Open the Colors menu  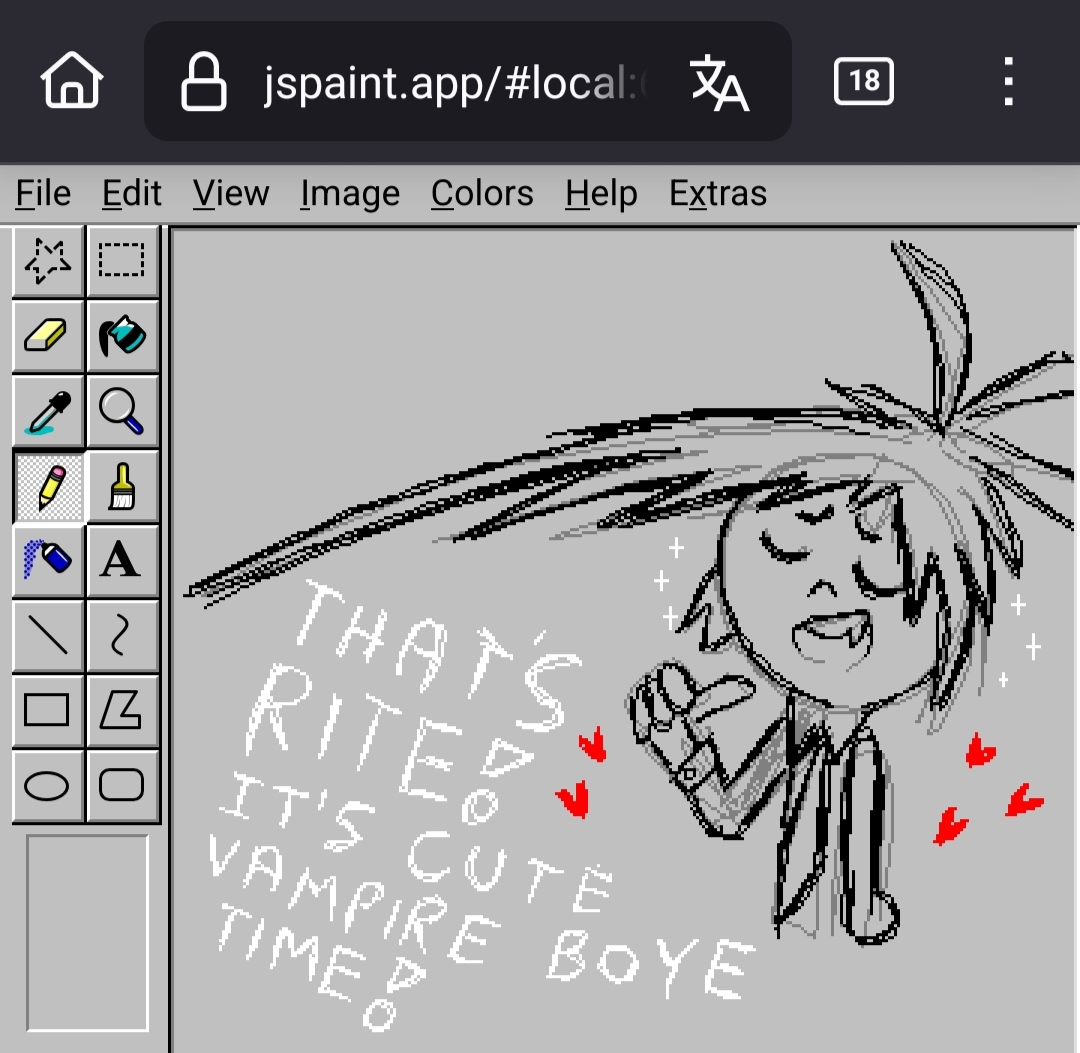[482, 193]
